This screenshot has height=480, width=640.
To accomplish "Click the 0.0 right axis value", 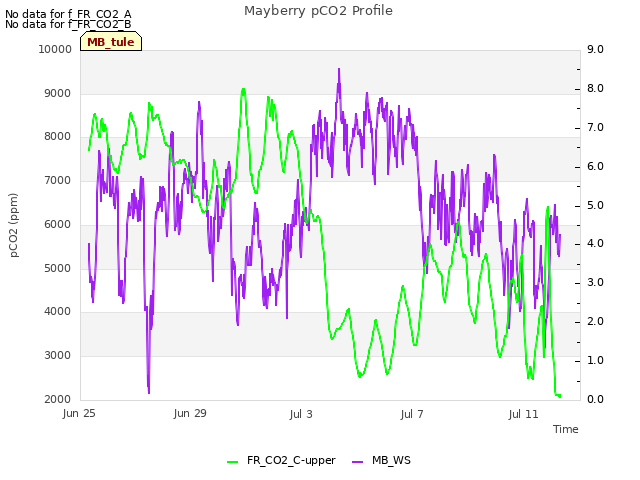I will (595, 400).
